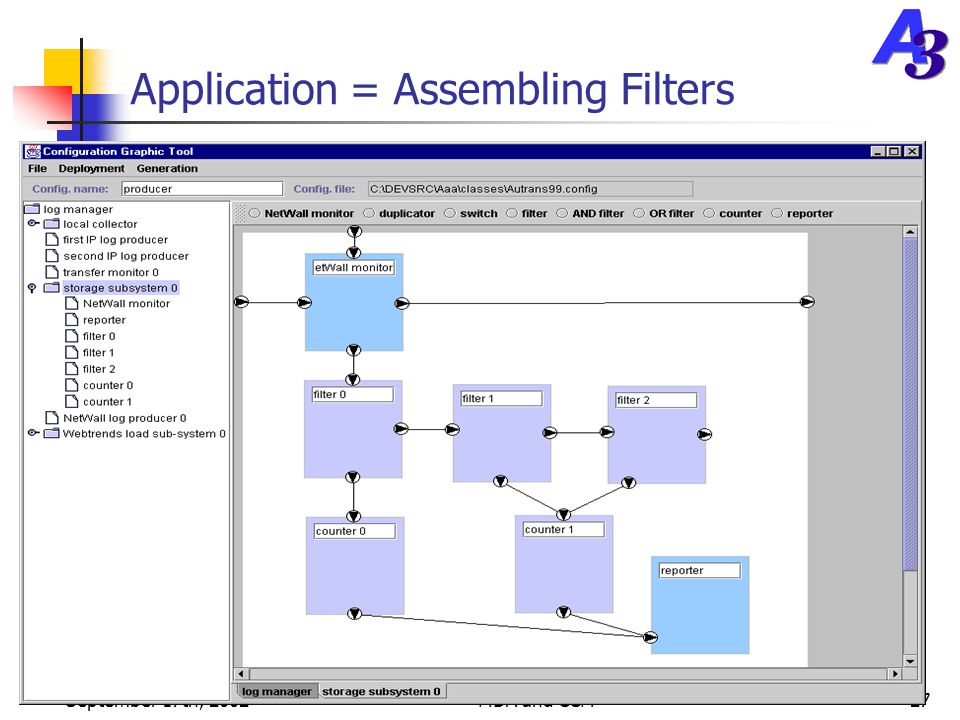
Task: Select the log manager root folder icon
Action: [32, 209]
